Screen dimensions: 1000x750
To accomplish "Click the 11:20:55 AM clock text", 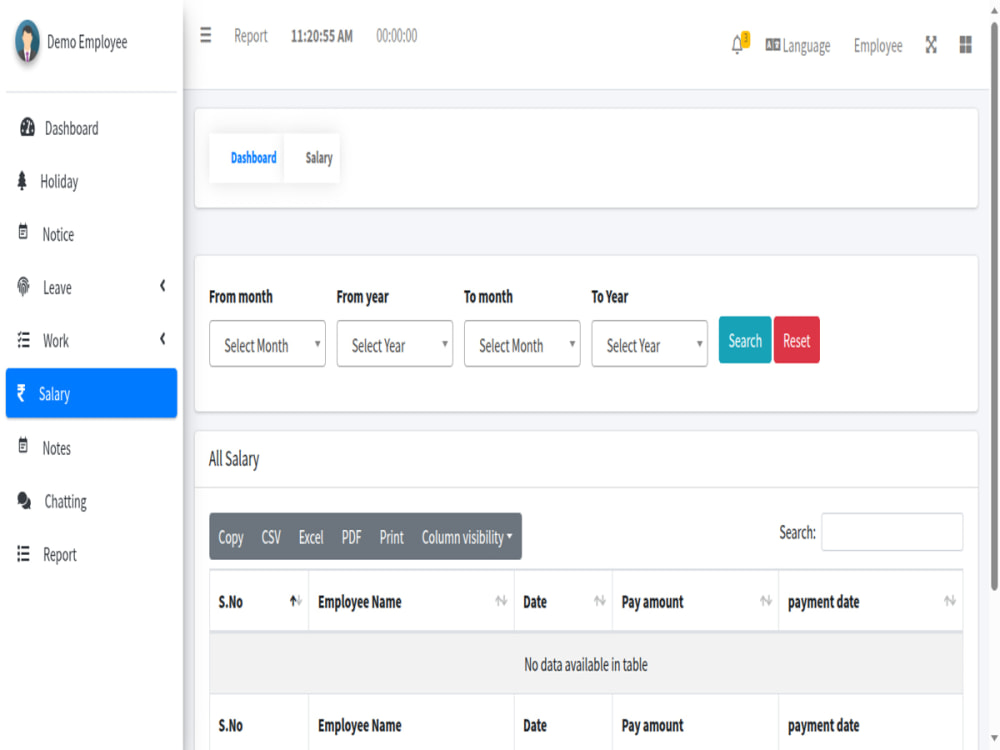I will pyautogui.click(x=321, y=36).
